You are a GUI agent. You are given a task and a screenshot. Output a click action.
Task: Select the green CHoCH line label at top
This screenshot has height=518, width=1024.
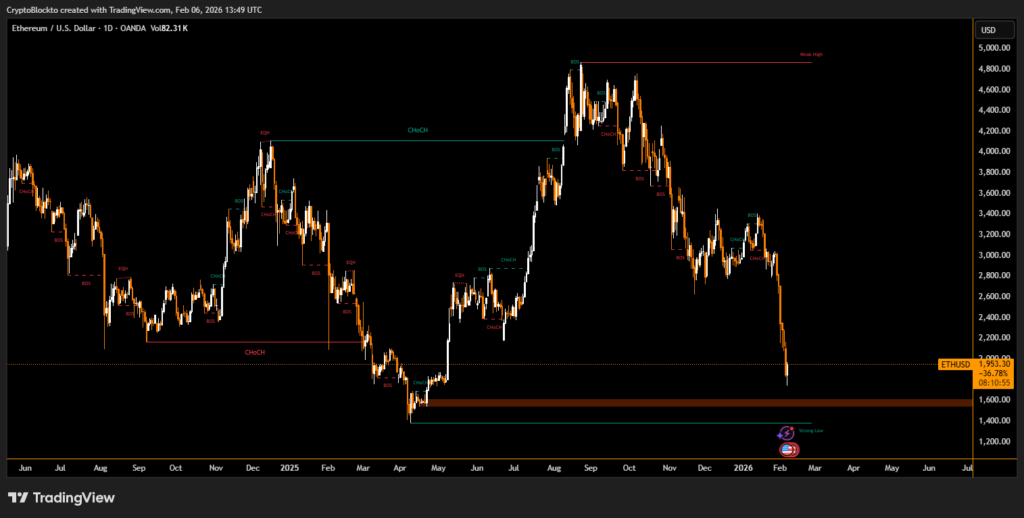pyautogui.click(x=417, y=131)
